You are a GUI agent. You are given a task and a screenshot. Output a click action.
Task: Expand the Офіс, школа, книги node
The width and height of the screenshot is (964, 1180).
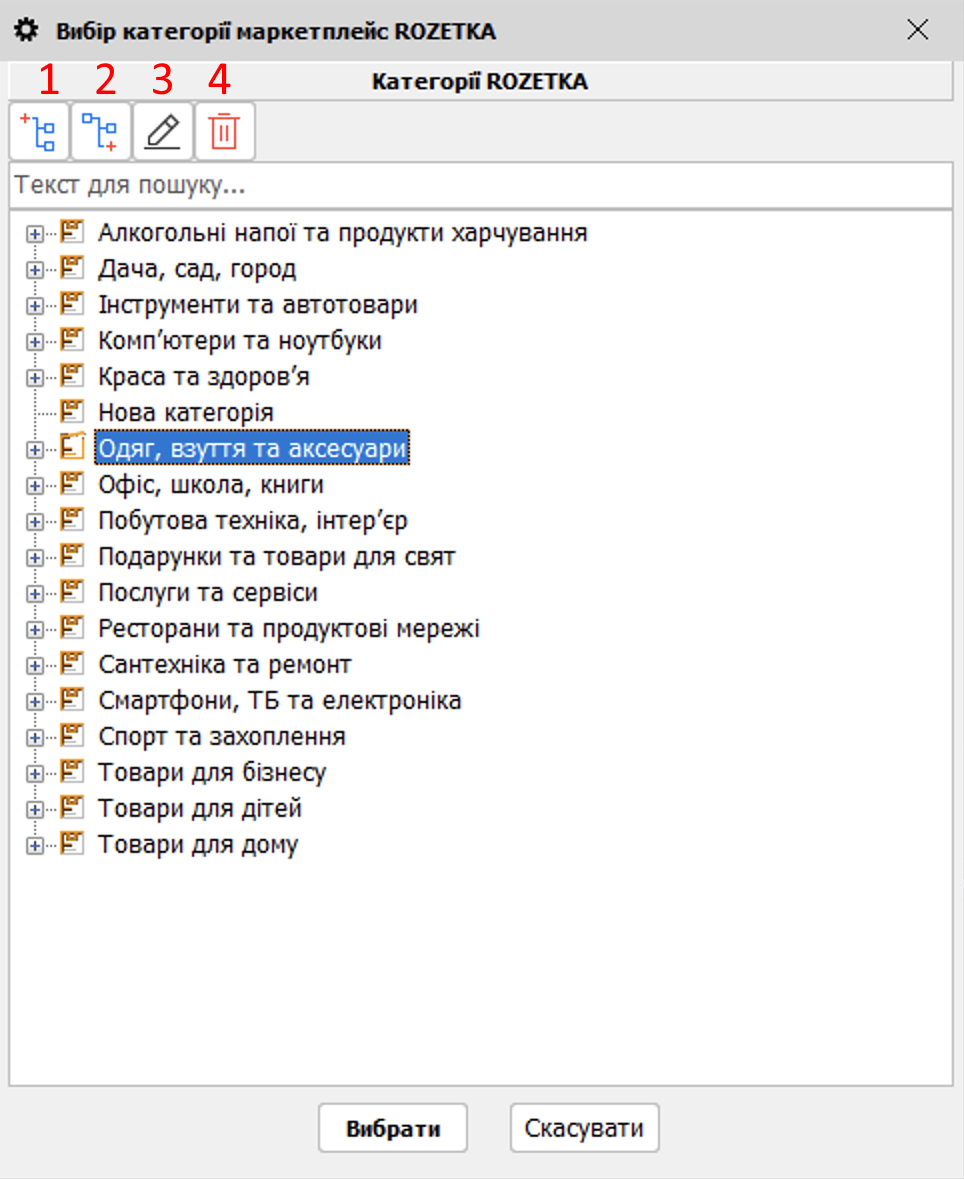(35, 486)
